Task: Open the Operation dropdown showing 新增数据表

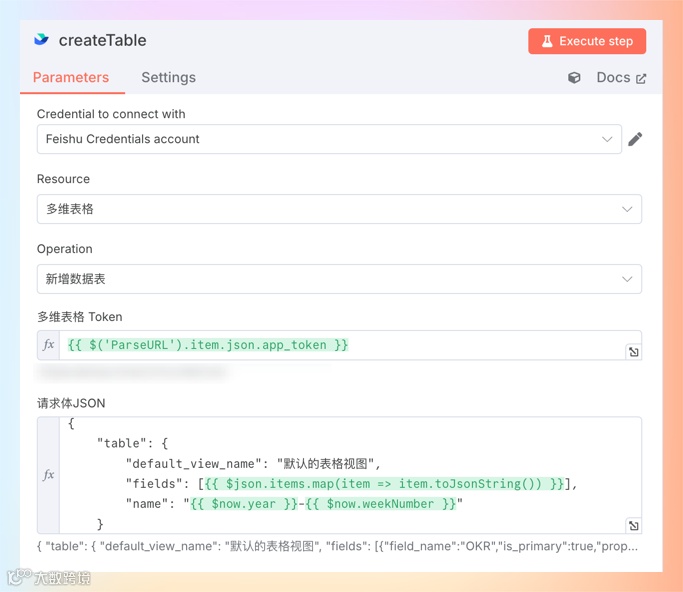Action: (339, 279)
